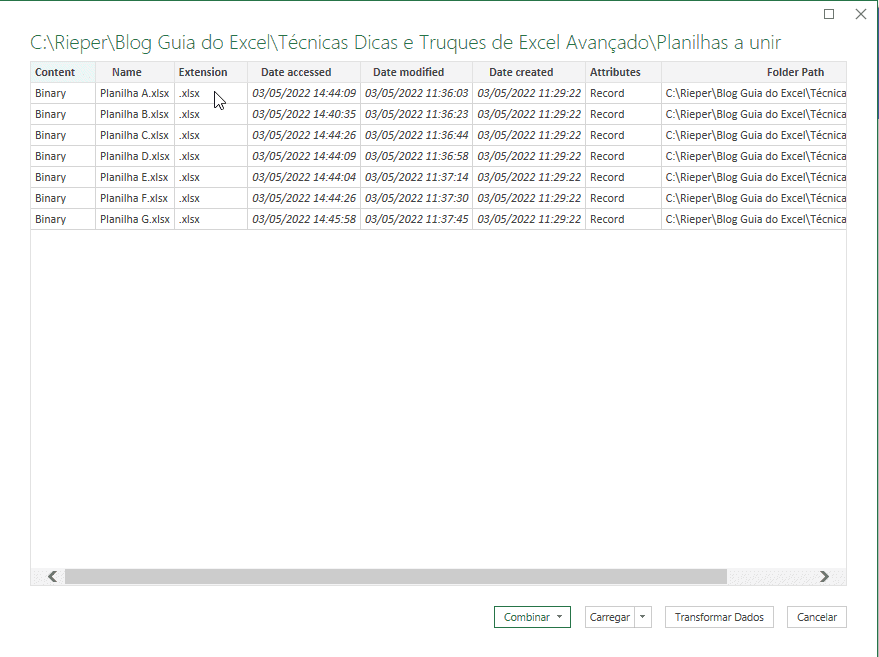The width and height of the screenshot is (879, 657).
Task: Open the Combinar dropdown arrow
Action: pos(560,617)
